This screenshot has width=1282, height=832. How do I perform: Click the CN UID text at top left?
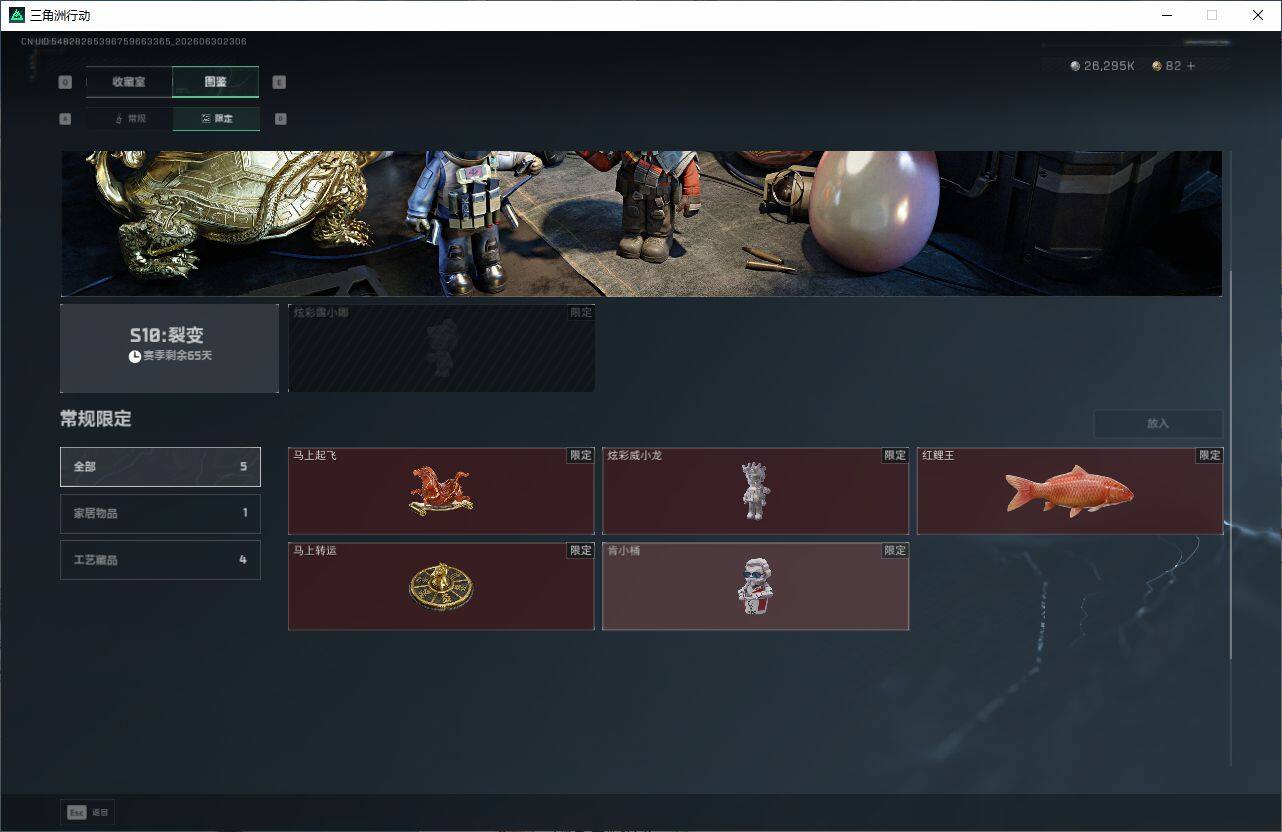[134, 42]
